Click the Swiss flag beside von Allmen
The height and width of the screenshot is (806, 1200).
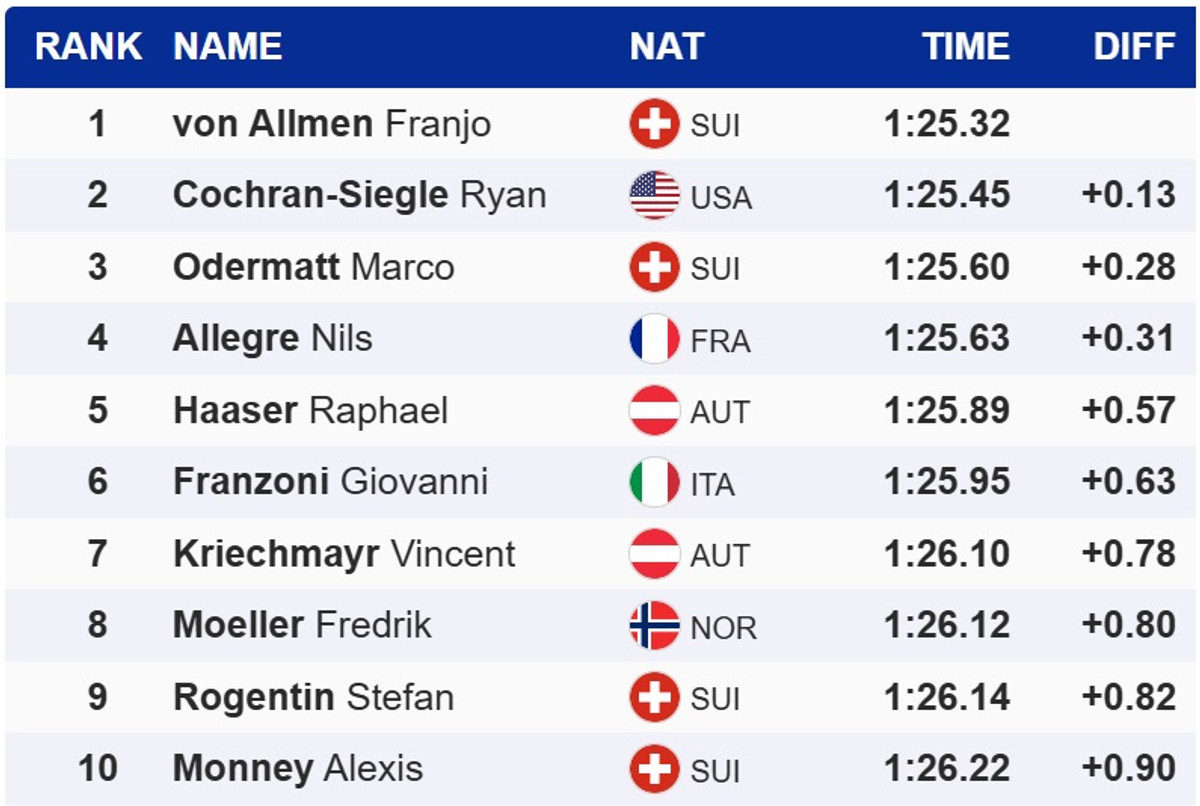654,125
